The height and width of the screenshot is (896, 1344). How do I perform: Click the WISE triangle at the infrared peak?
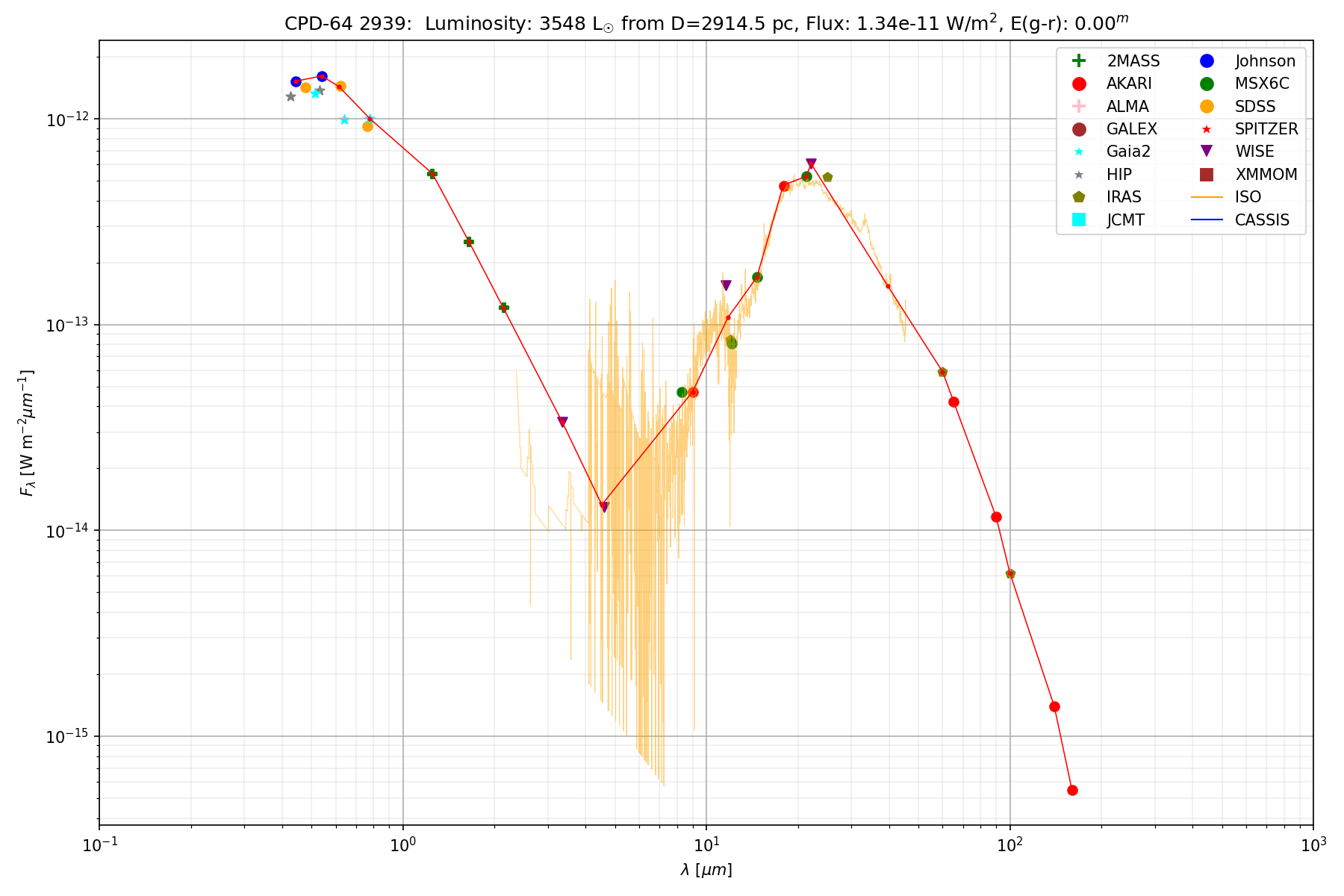point(811,164)
